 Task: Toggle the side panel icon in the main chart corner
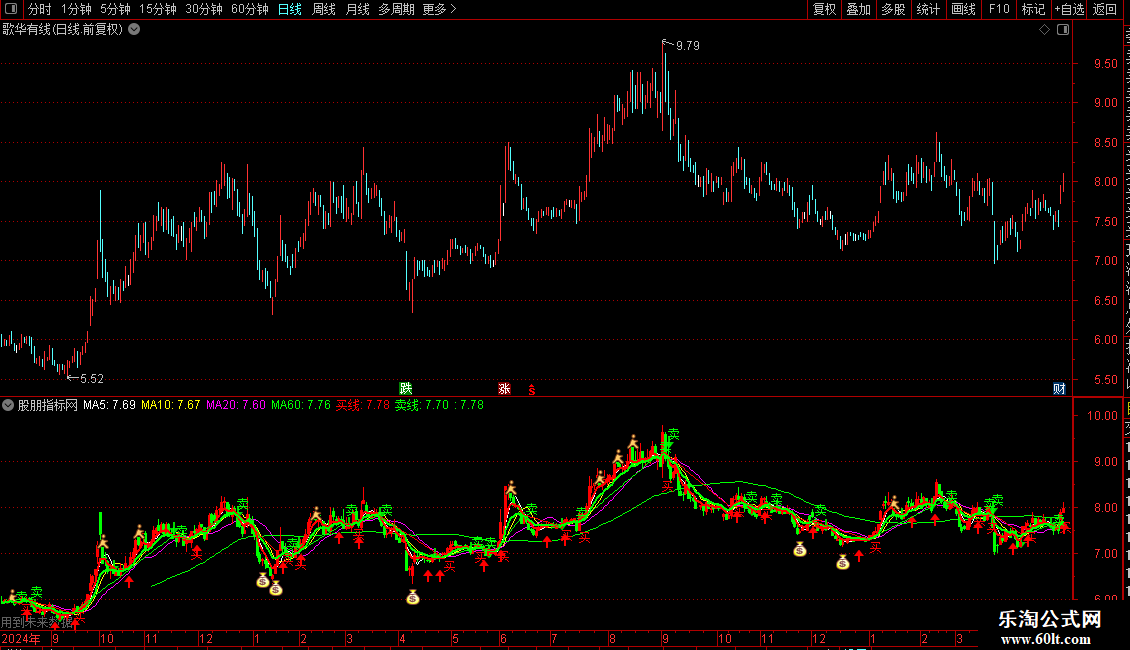[x=1063, y=30]
